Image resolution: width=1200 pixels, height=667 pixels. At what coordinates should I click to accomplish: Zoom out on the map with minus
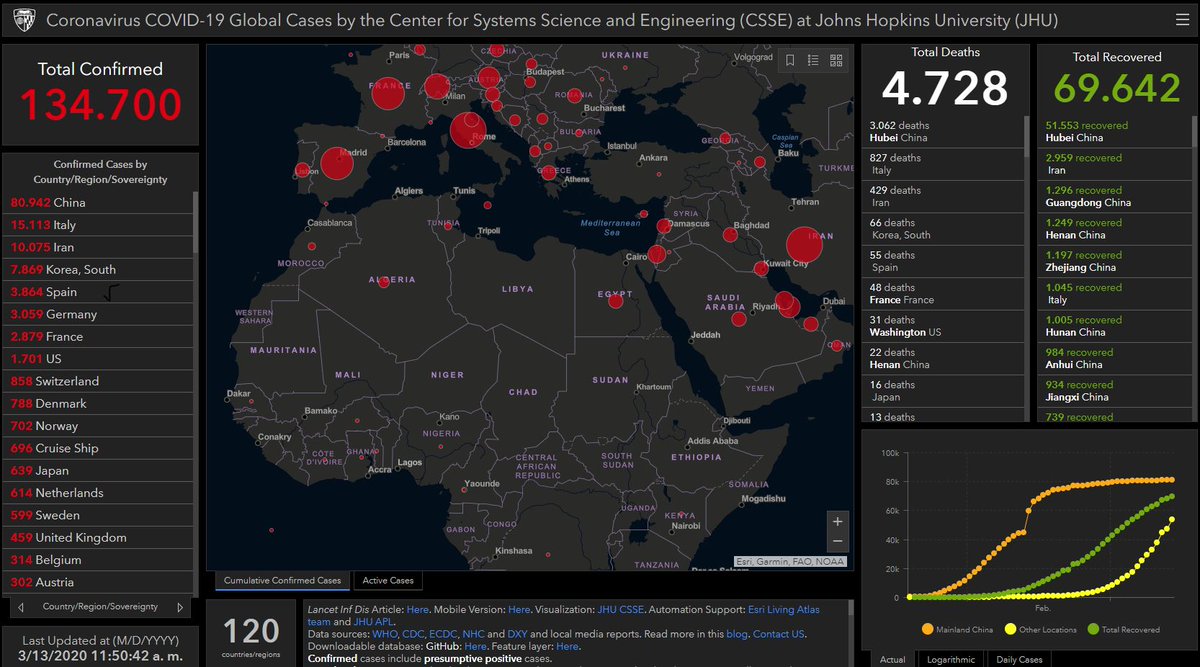pyautogui.click(x=838, y=541)
